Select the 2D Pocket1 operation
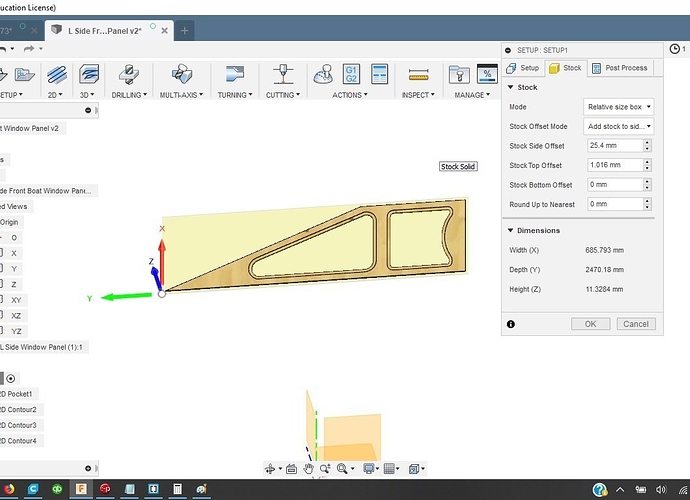Image resolution: width=690 pixels, height=500 pixels. click(18, 394)
